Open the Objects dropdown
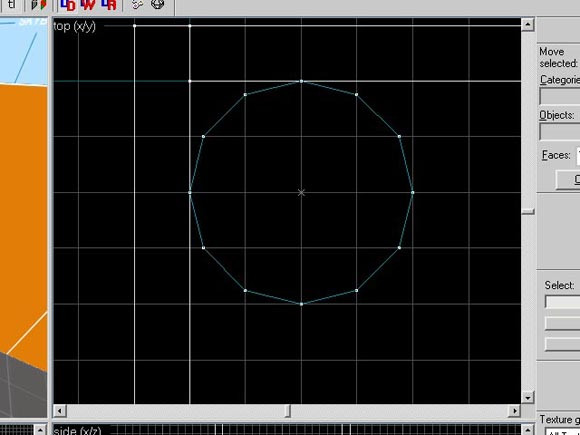 pyautogui.click(x=559, y=132)
